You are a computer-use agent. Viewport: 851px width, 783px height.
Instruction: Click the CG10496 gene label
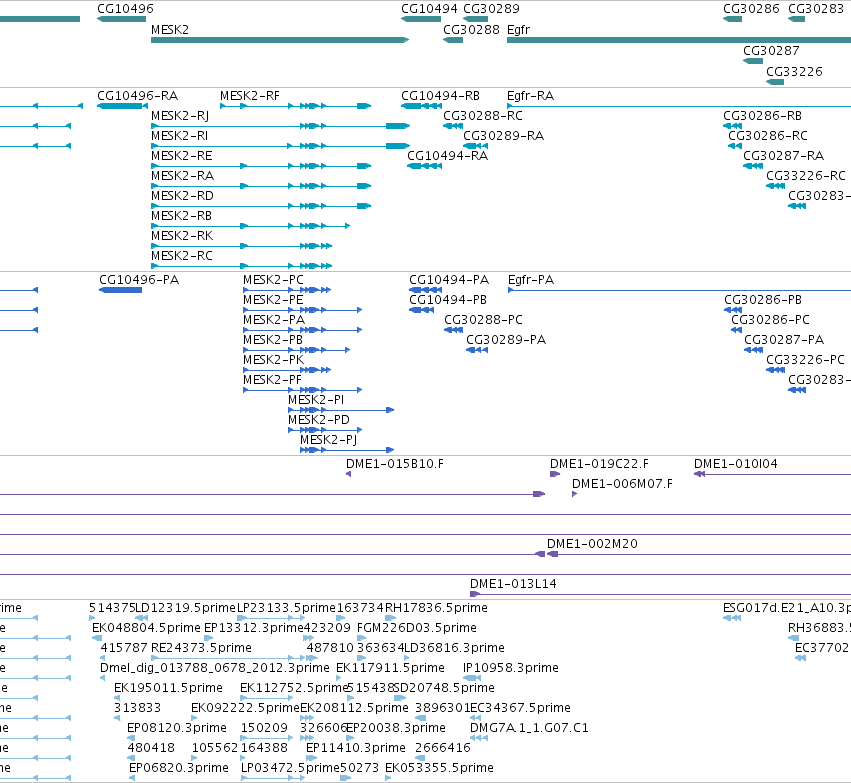coord(125,9)
